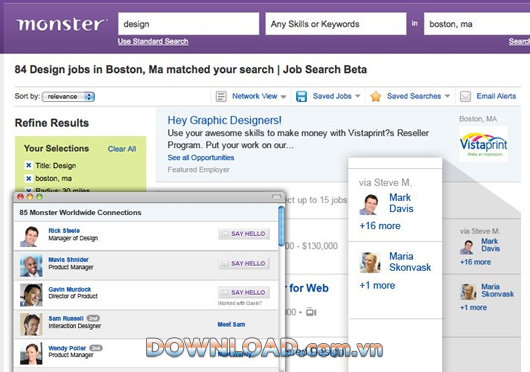Click the +16 more link in enlarged panel
Screen dimensions: 530x372
[x=380, y=226]
